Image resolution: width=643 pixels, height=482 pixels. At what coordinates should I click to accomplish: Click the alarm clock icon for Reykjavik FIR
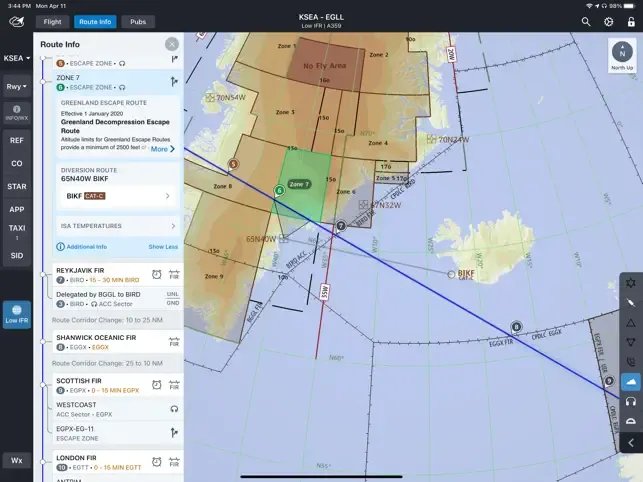pos(157,274)
